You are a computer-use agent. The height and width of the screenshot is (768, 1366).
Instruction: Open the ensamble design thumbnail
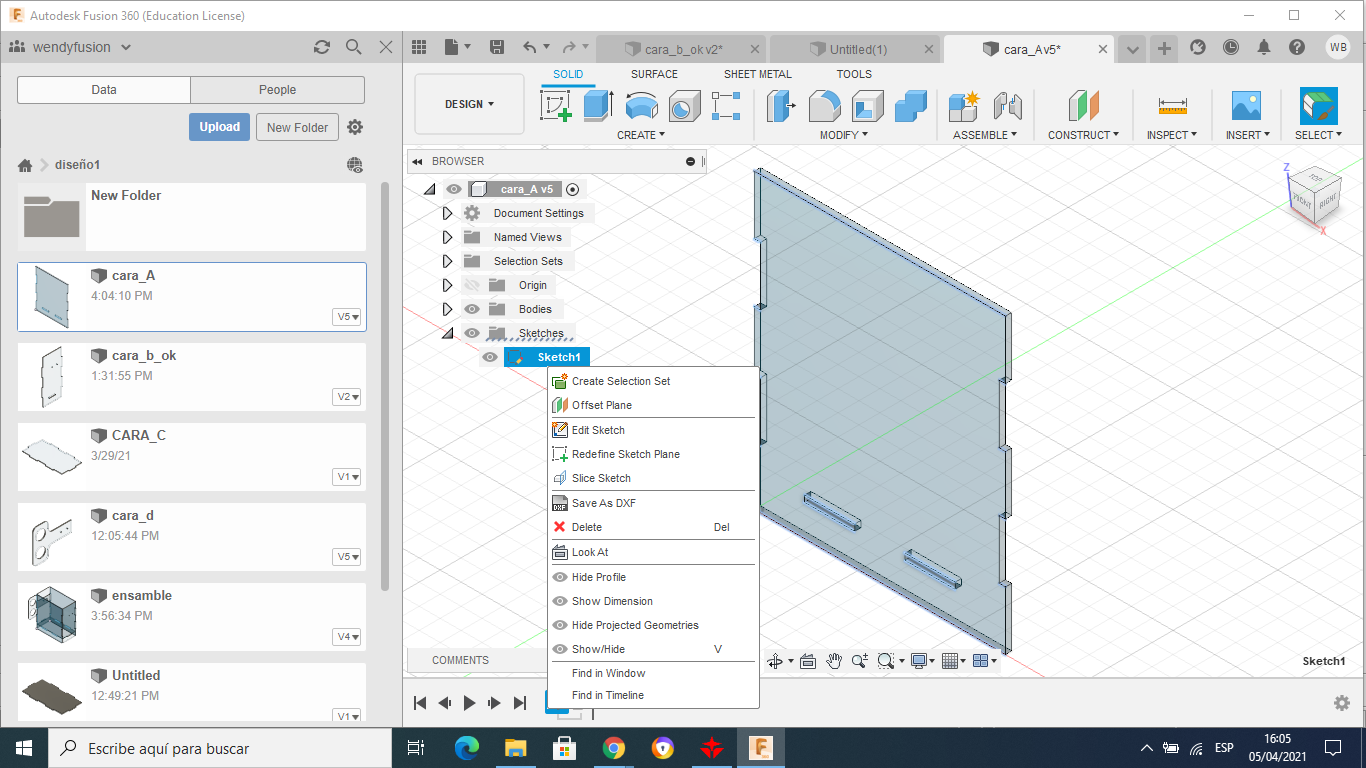[52, 616]
